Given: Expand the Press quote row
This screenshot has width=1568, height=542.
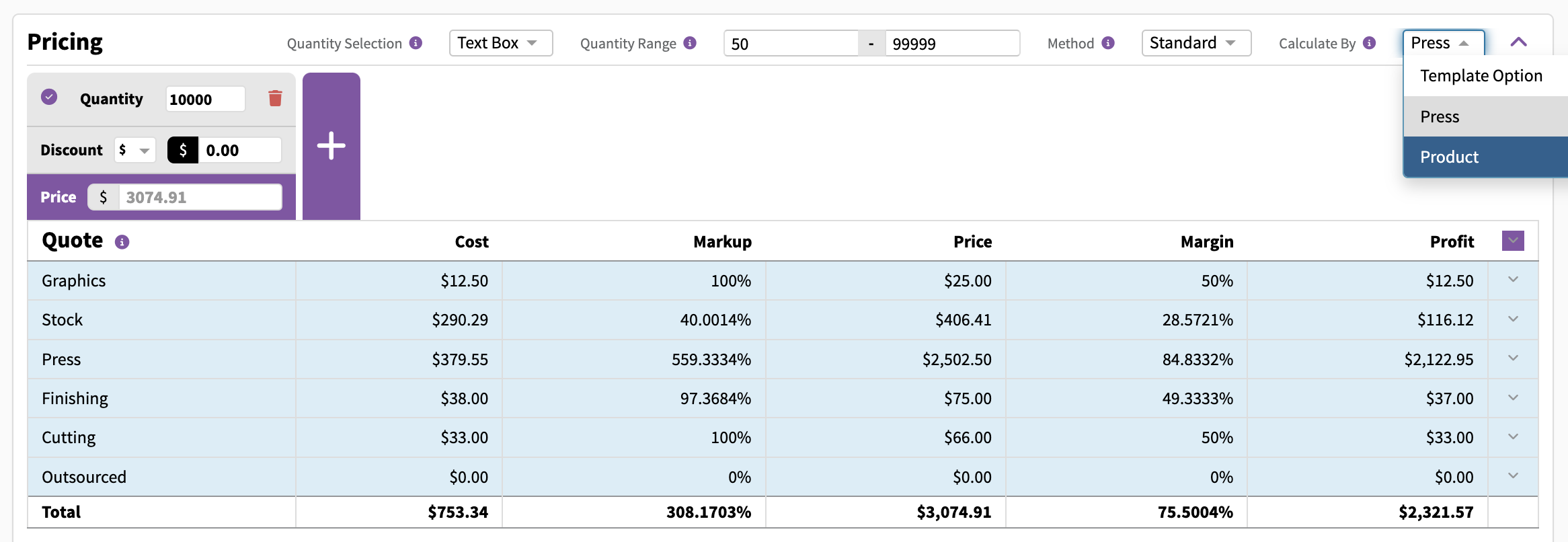Looking at the screenshot, I should pos(1513,358).
